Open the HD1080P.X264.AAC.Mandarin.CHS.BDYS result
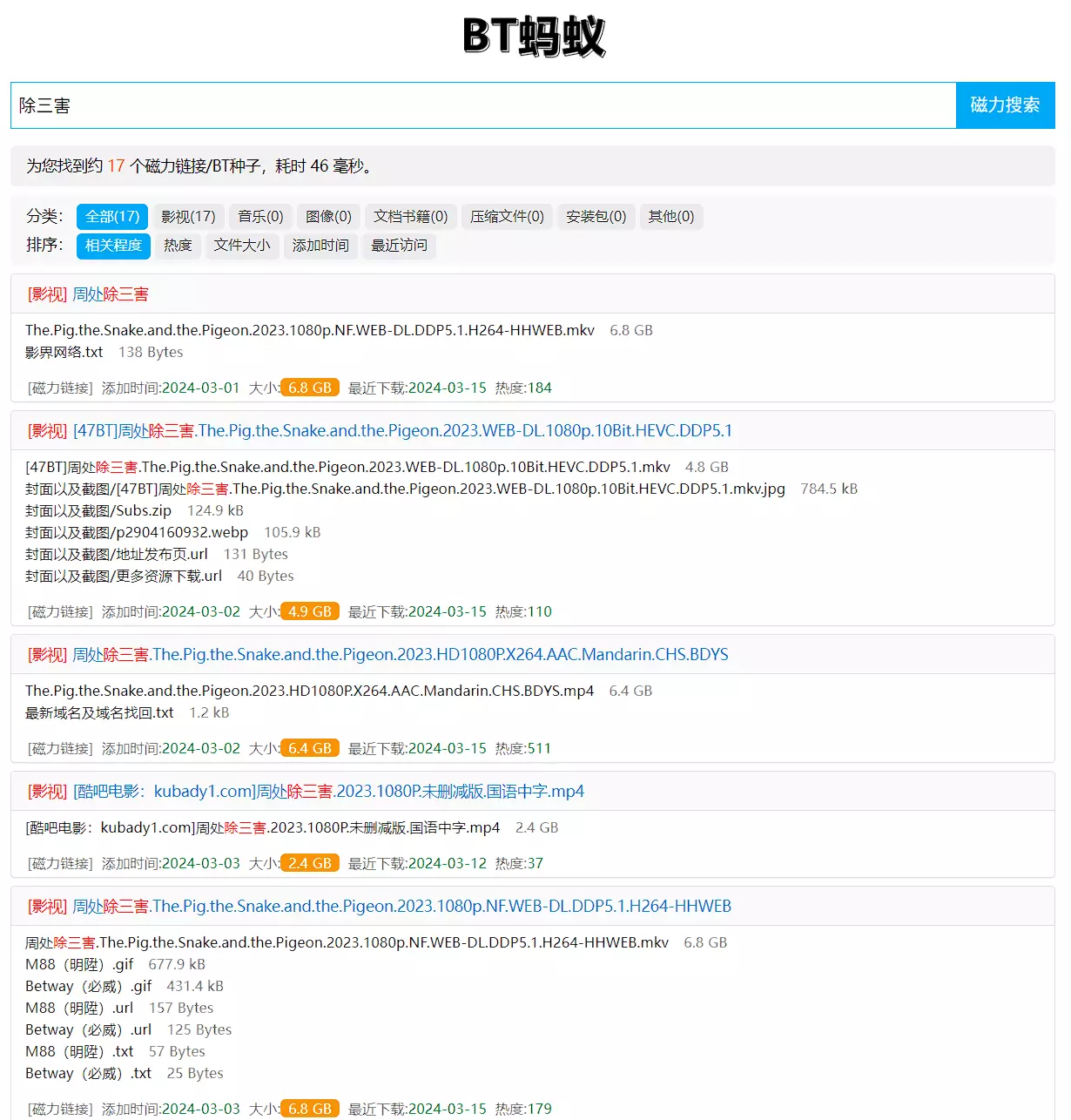Image resolution: width=1071 pixels, height=1120 pixels. click(400, 655)
